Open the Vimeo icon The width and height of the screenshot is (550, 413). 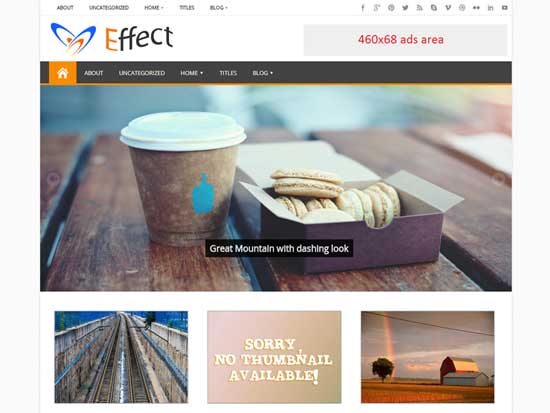(448, 8)
